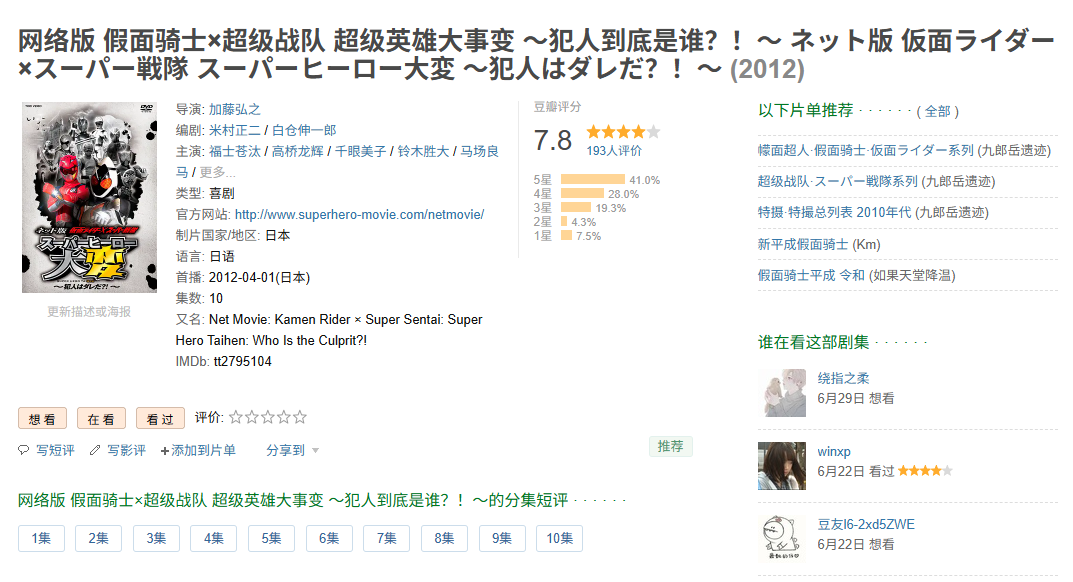This screenshot has height=582, width=1073.
Task: Click the first empty rating star
Action: point(236,417)
